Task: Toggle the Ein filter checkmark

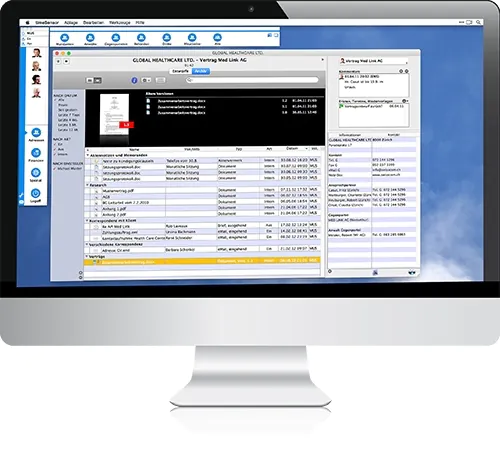Action: pyautogui.click(x=56, y=144)
